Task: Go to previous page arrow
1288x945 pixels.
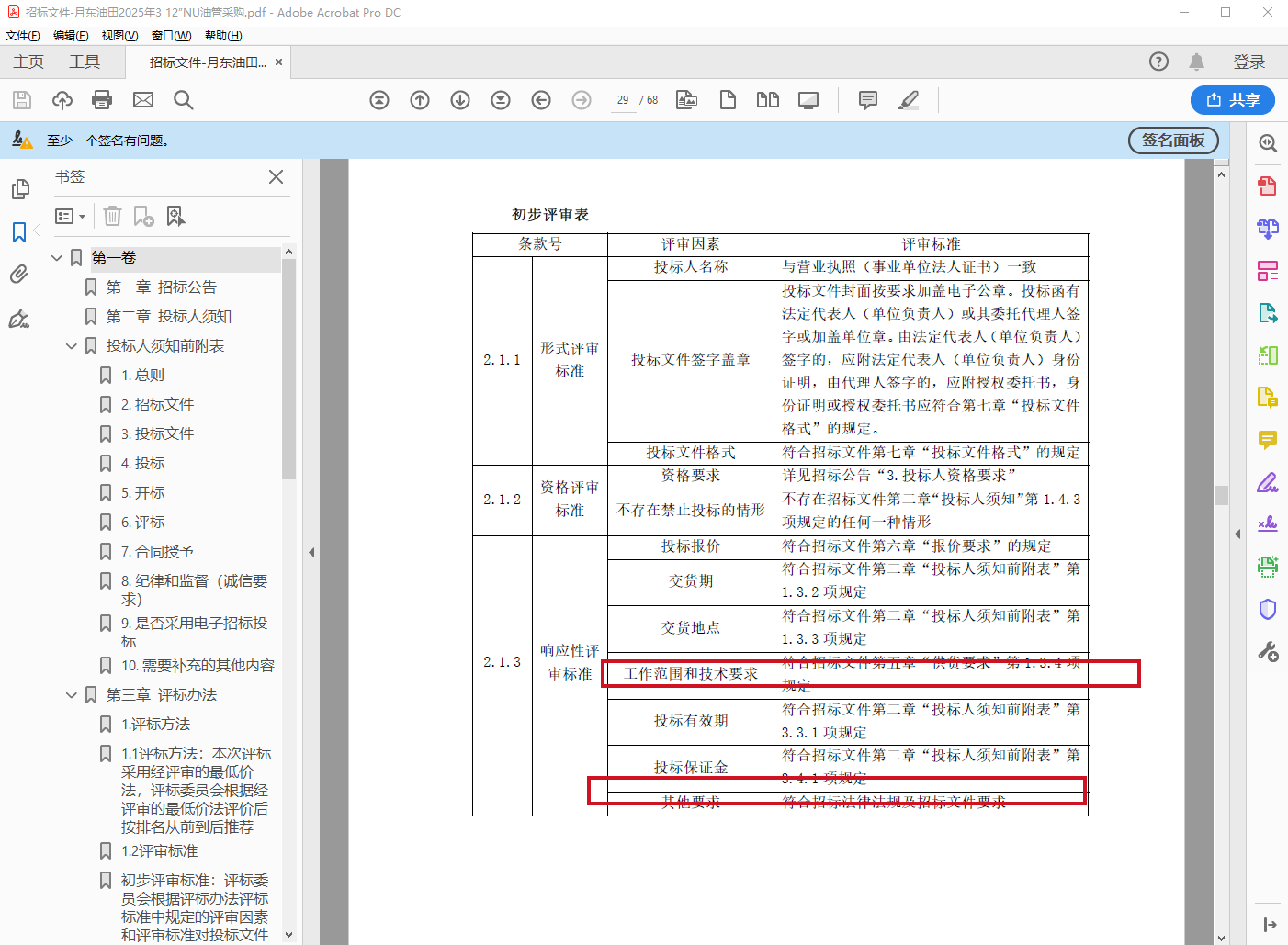Action: [x=420, y=100]
